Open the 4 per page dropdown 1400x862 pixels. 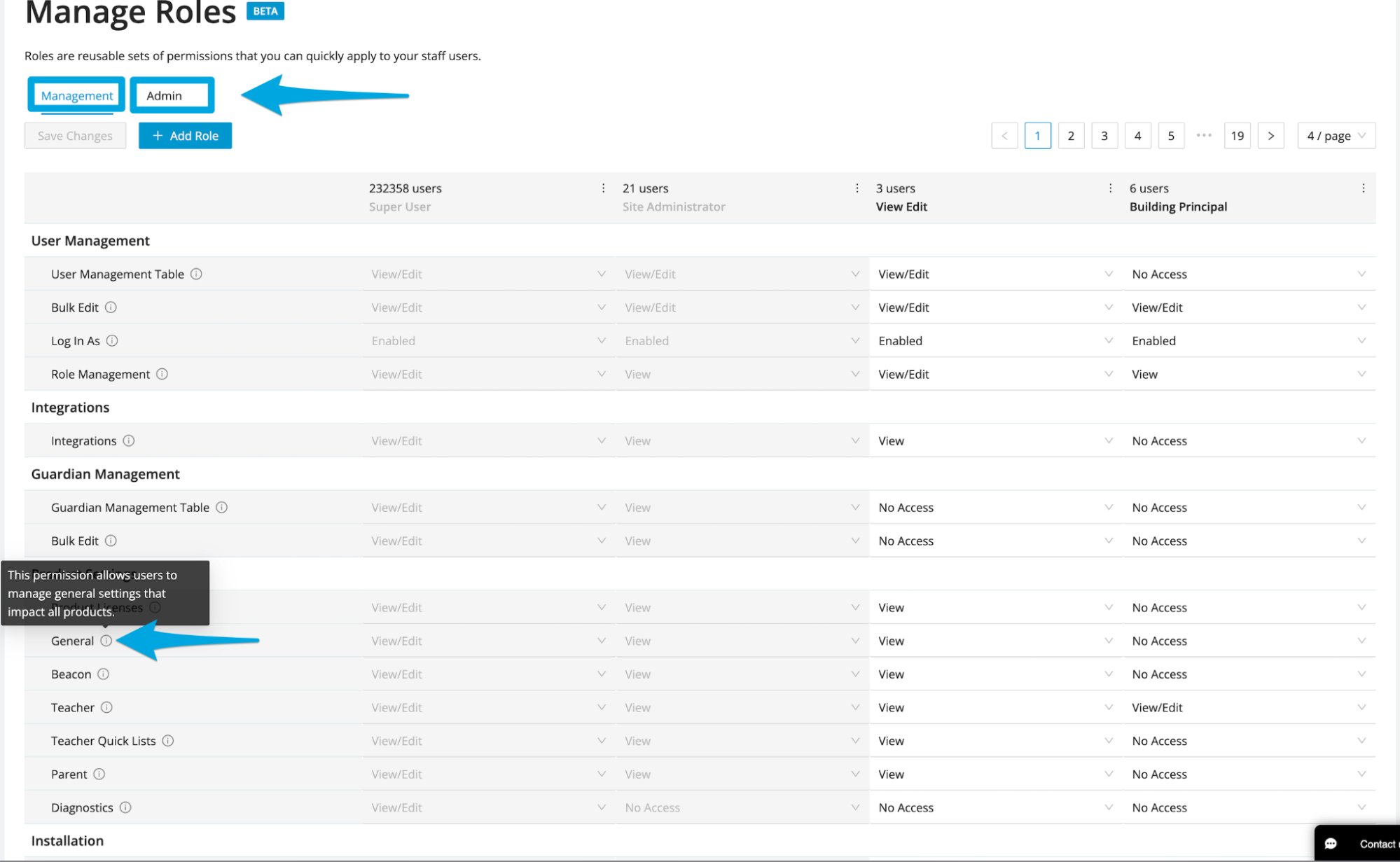[1336, 135]
